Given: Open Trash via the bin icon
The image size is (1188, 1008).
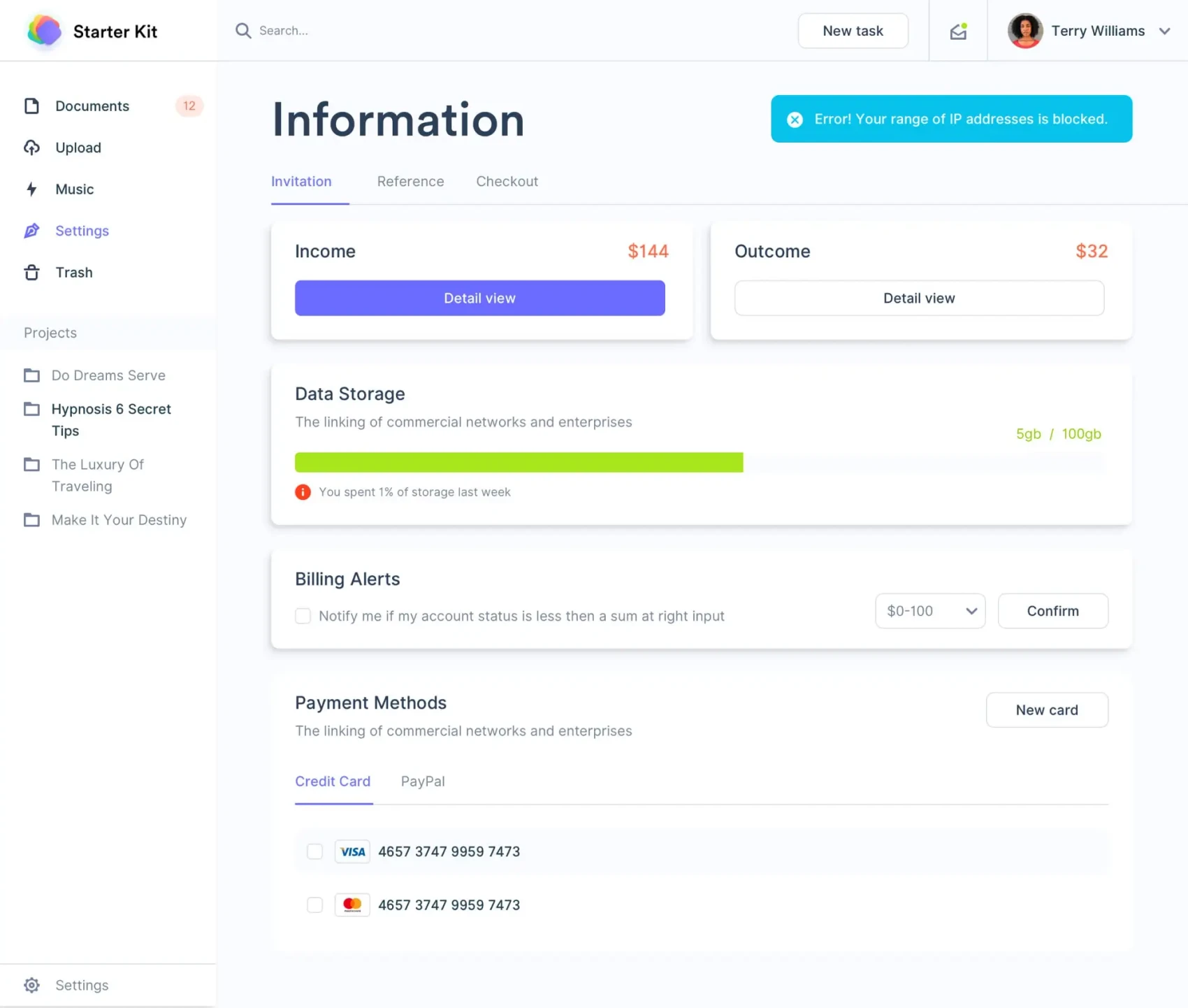Looking at the screenshot, I should (x=31, y=273).
